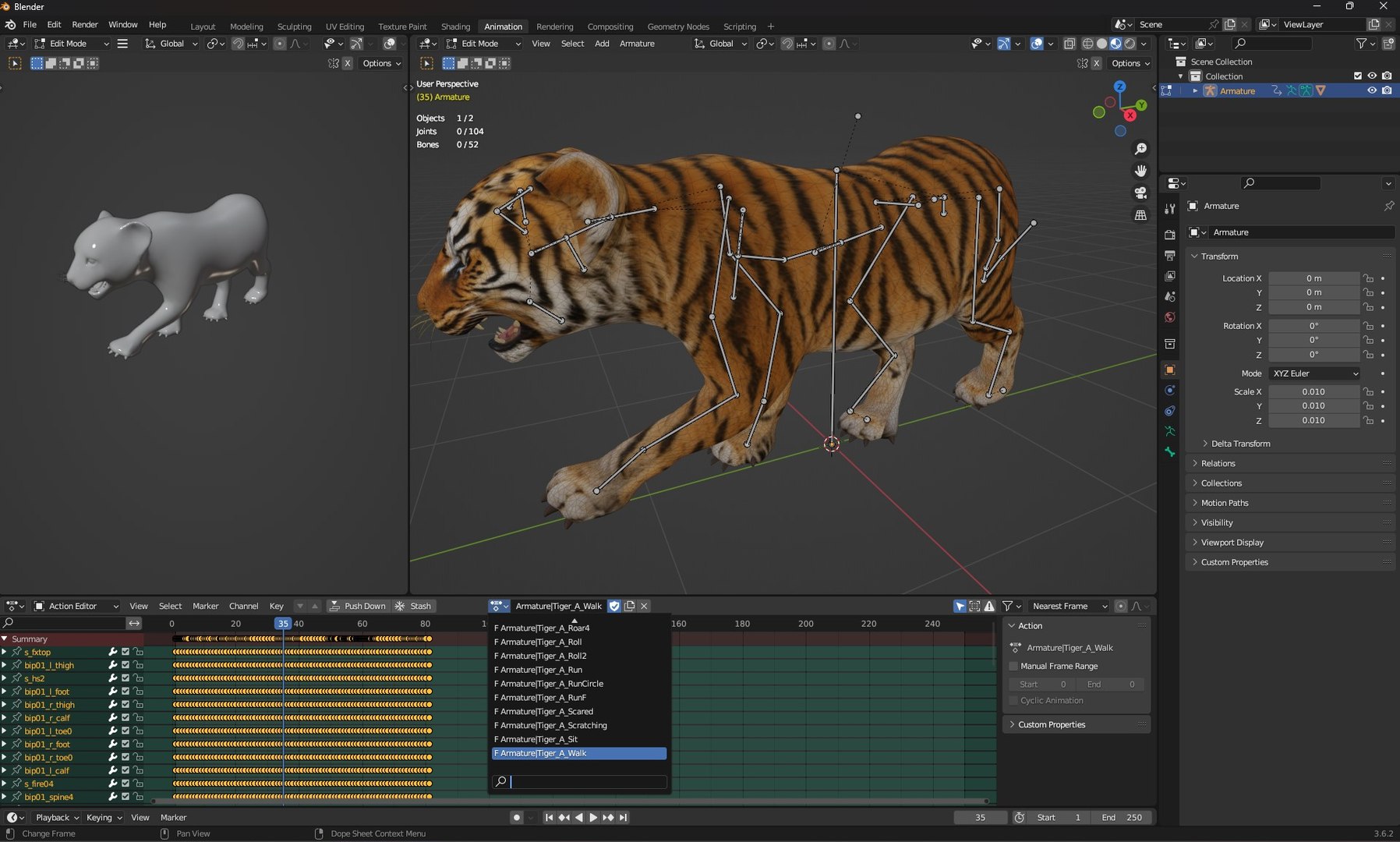The height and width of the screenshot is (842, 1400).
Task: Open the Tool properties tab
Action: pos(1169,209)
